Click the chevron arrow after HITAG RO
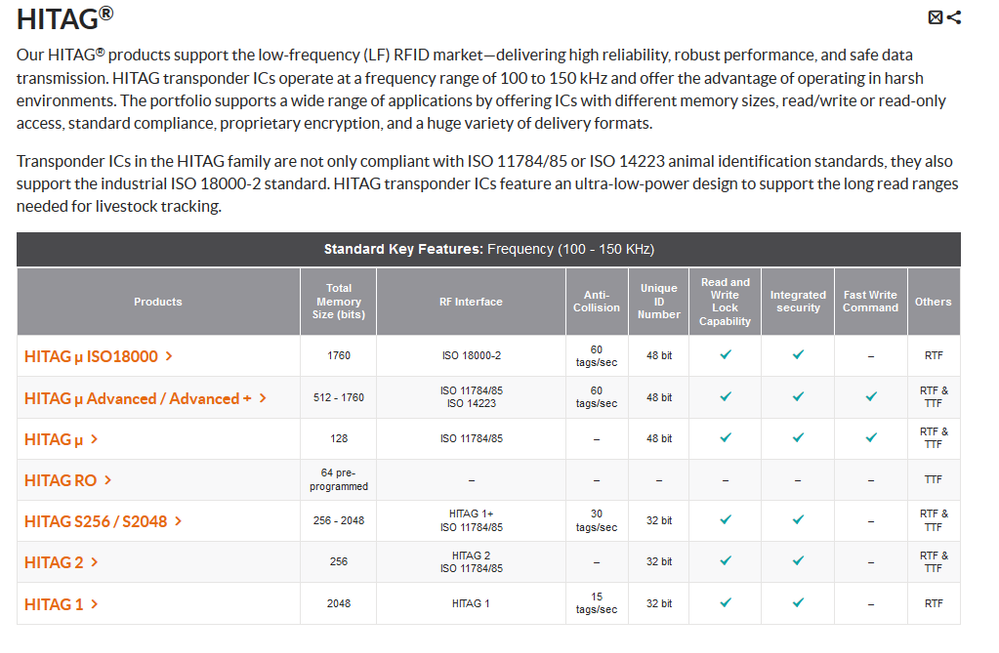 pyautogui.click(x=108, y=481)
